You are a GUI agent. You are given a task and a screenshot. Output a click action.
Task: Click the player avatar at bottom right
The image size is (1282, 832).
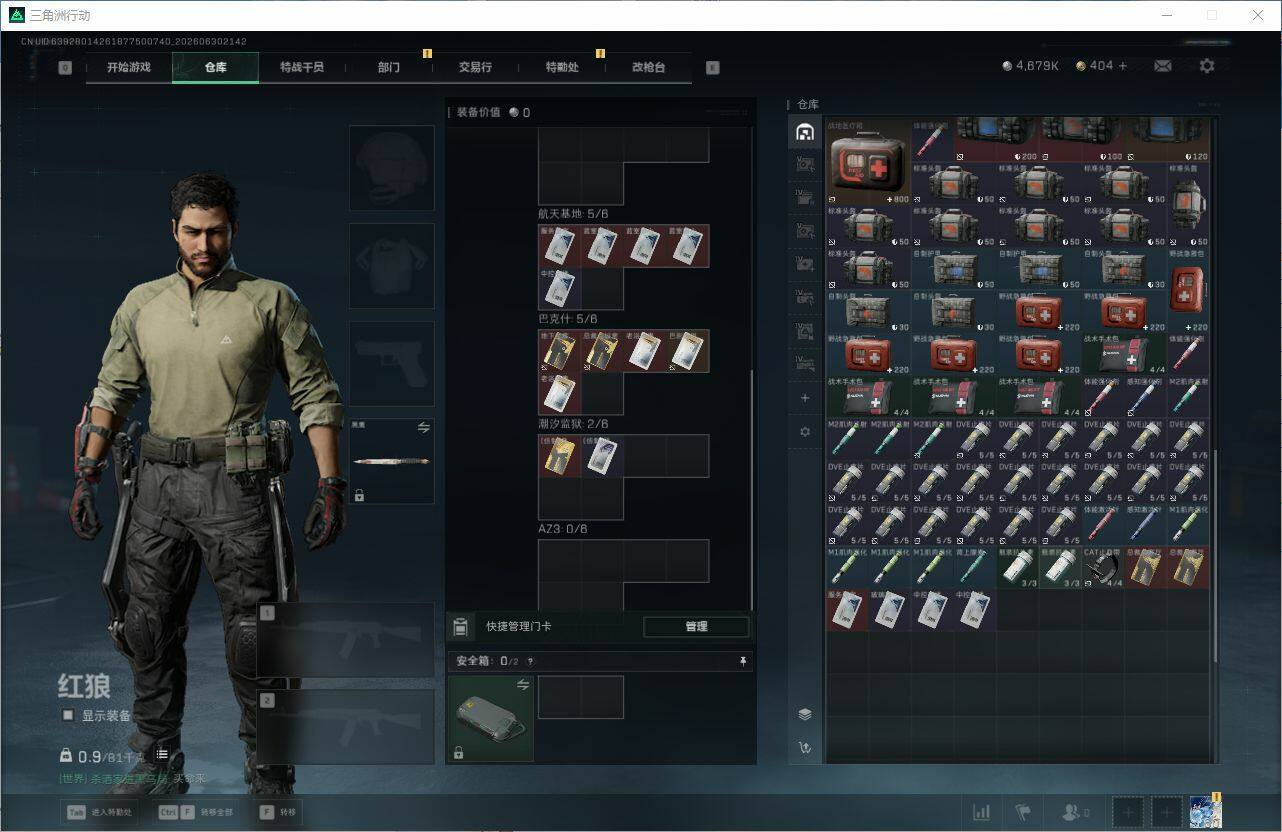(1205, 812)
